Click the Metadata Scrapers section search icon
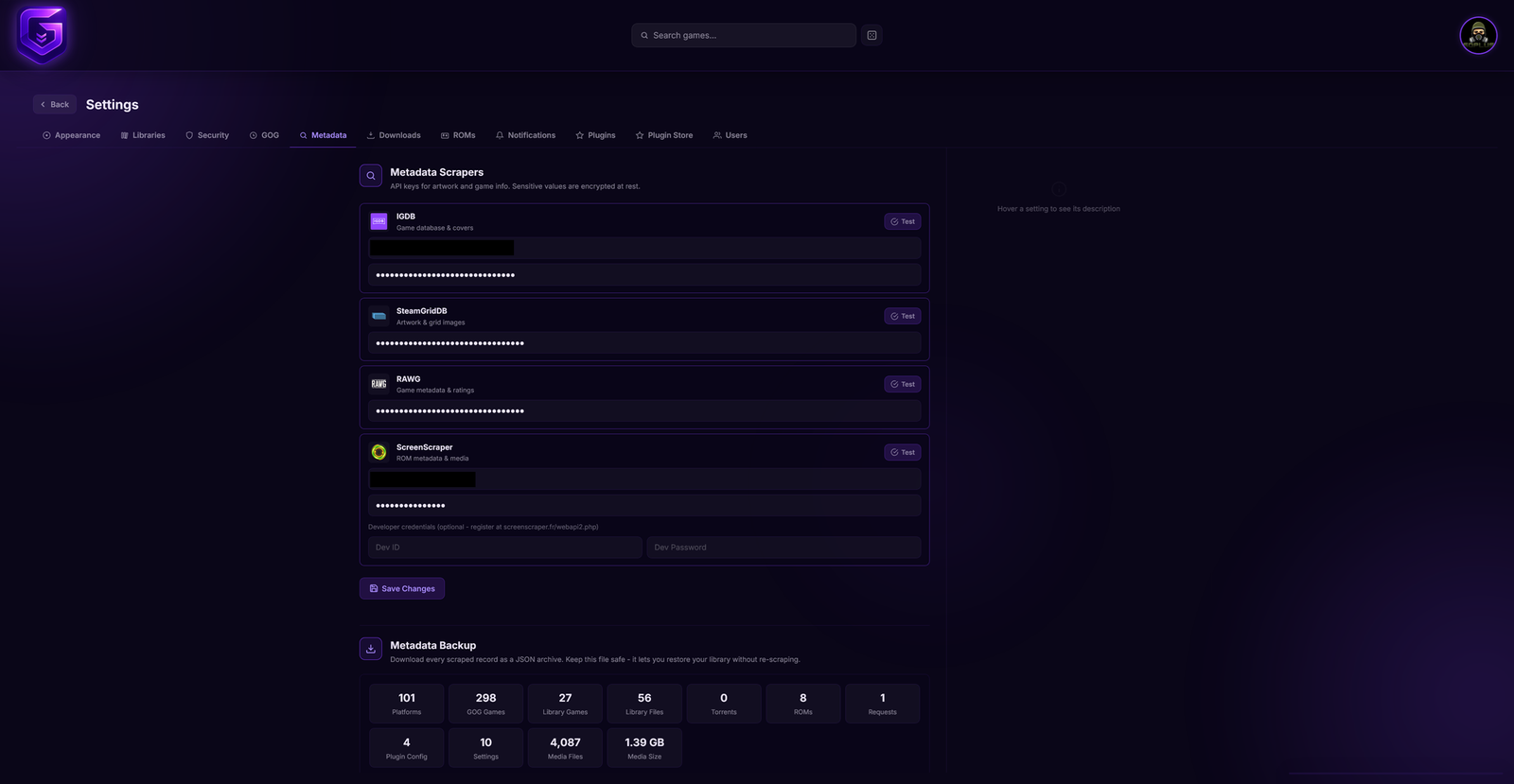This screenshot has width=1514, height=784. (x=371, y=176)
